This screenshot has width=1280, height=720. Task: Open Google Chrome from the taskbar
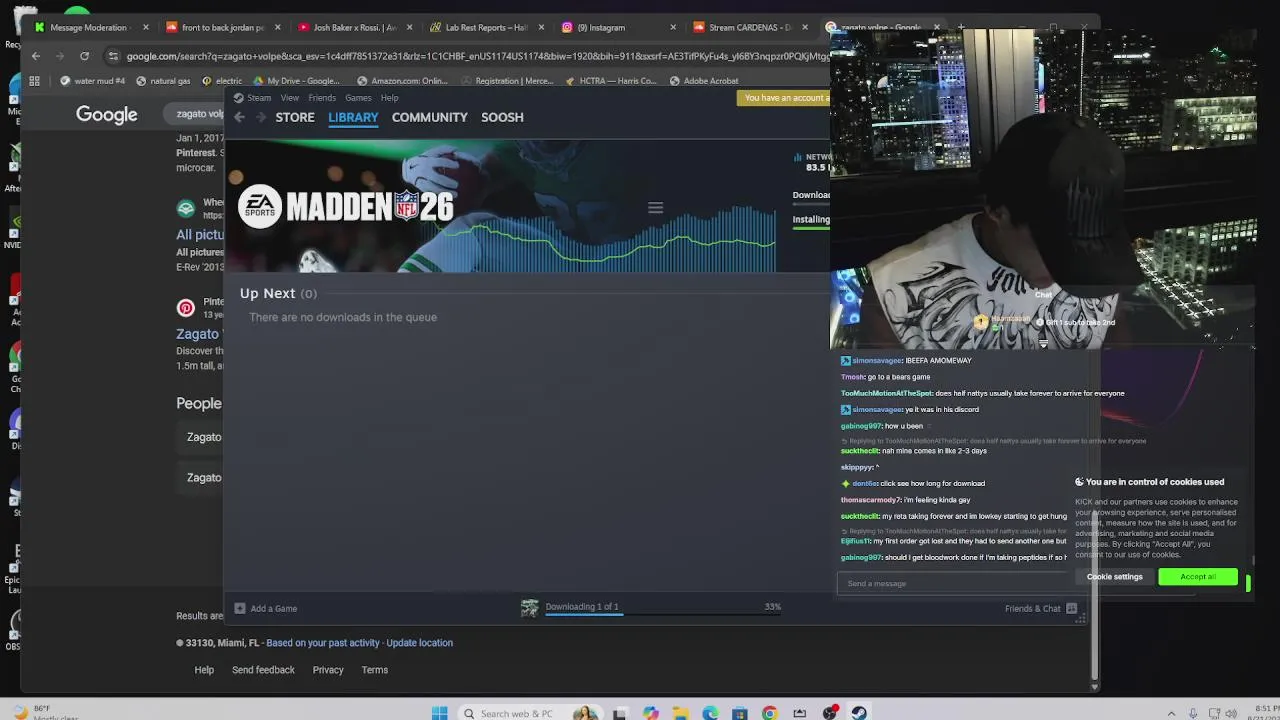[769, 713]
